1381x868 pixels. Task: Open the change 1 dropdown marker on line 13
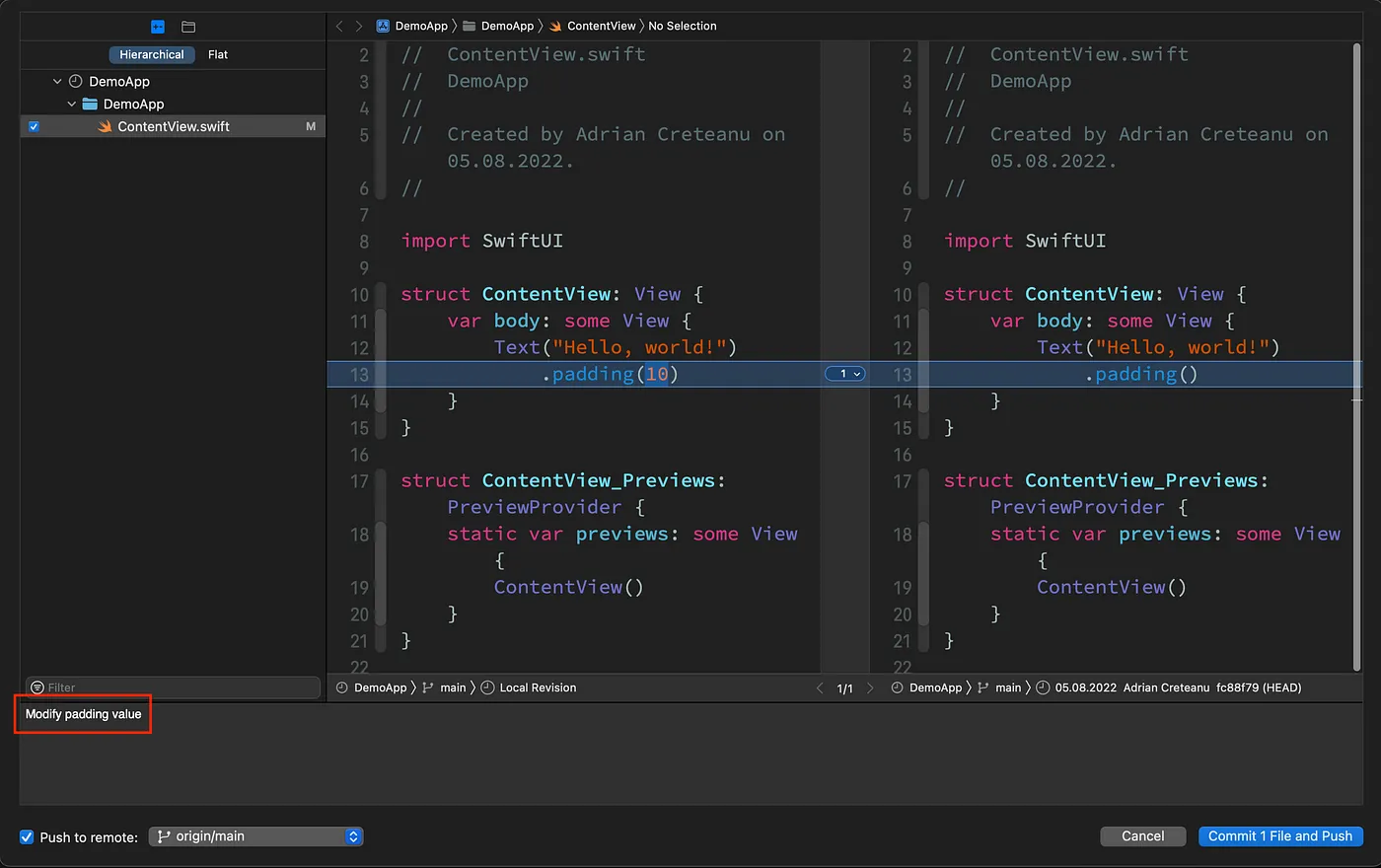click(845, 374)
